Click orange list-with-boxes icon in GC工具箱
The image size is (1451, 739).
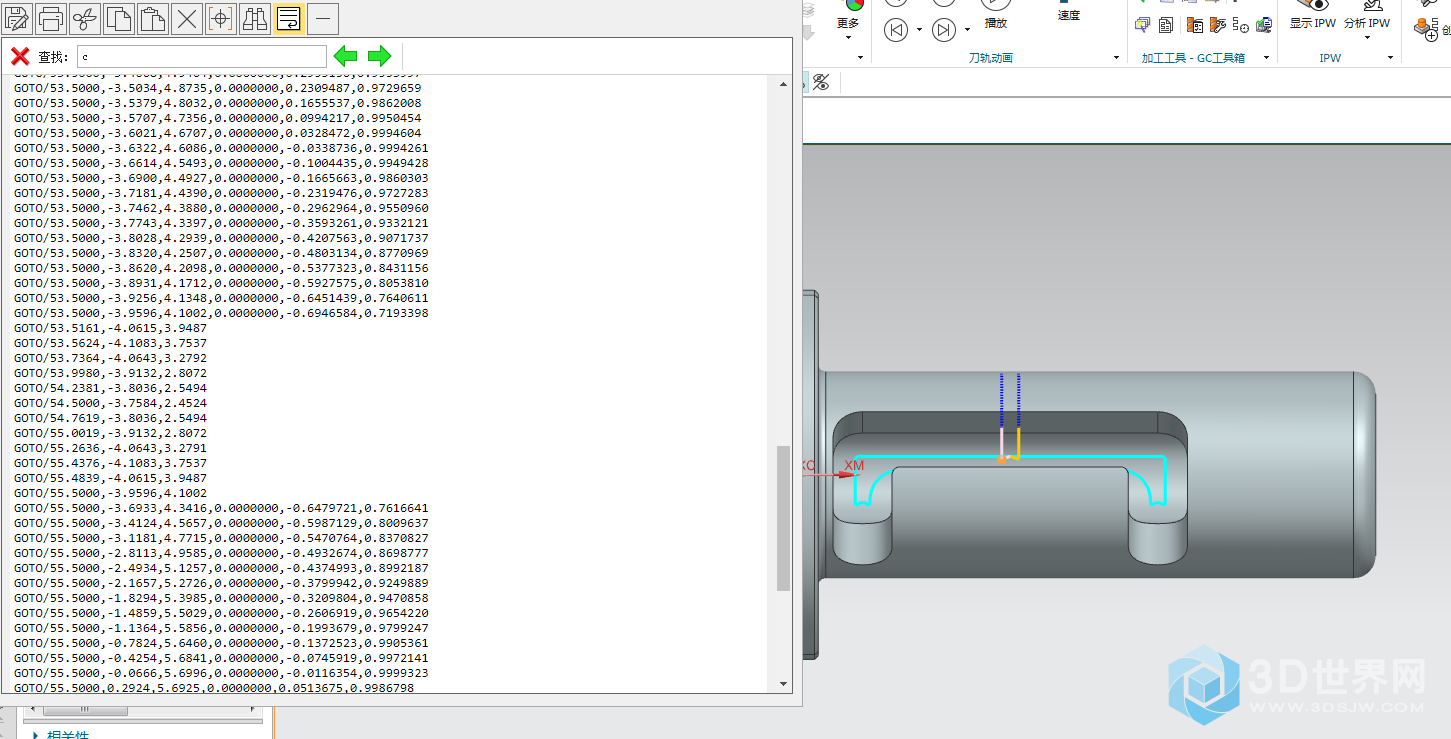click(1194, 24)
